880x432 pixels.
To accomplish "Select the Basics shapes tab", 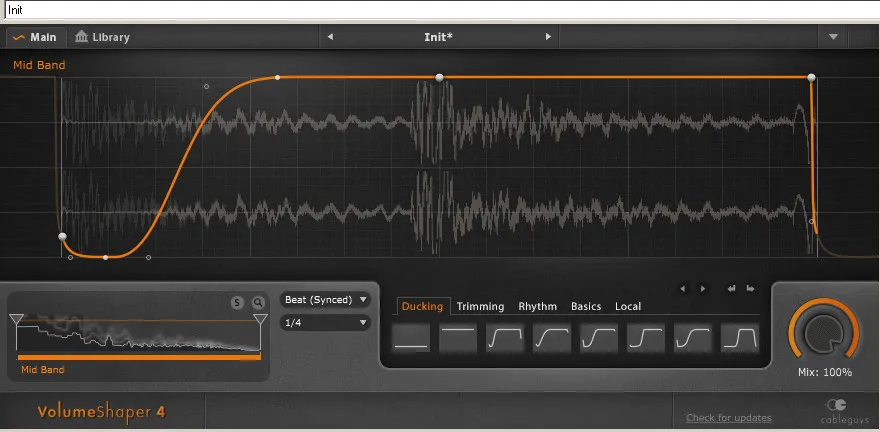I will tap(586, 306).
